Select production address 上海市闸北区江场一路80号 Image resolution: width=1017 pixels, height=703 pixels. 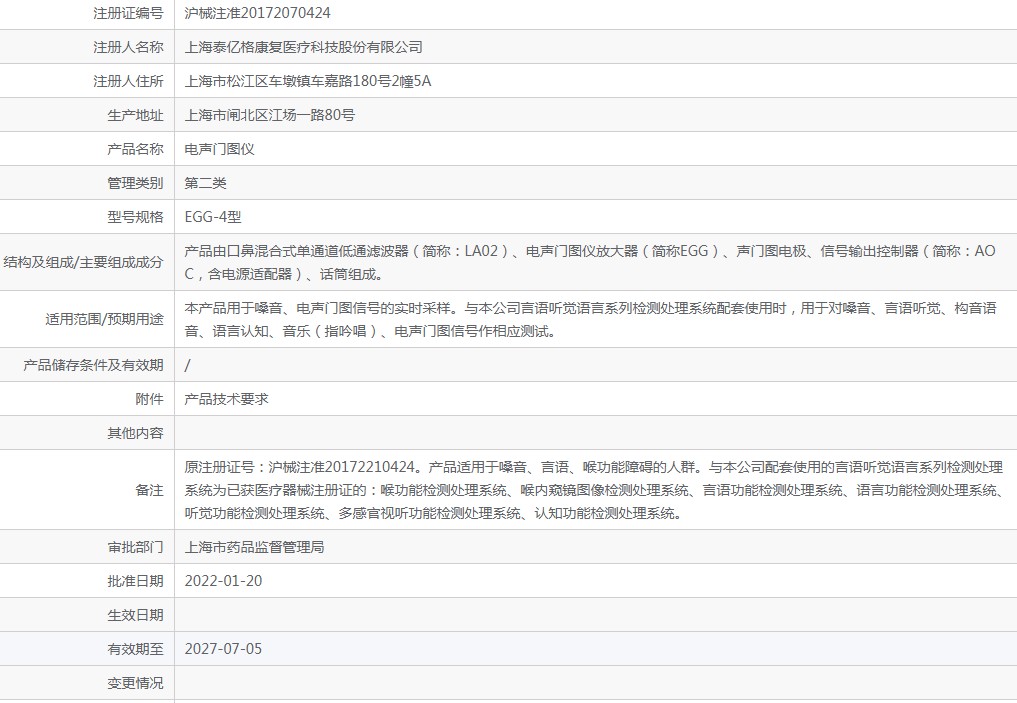(270, 115)
